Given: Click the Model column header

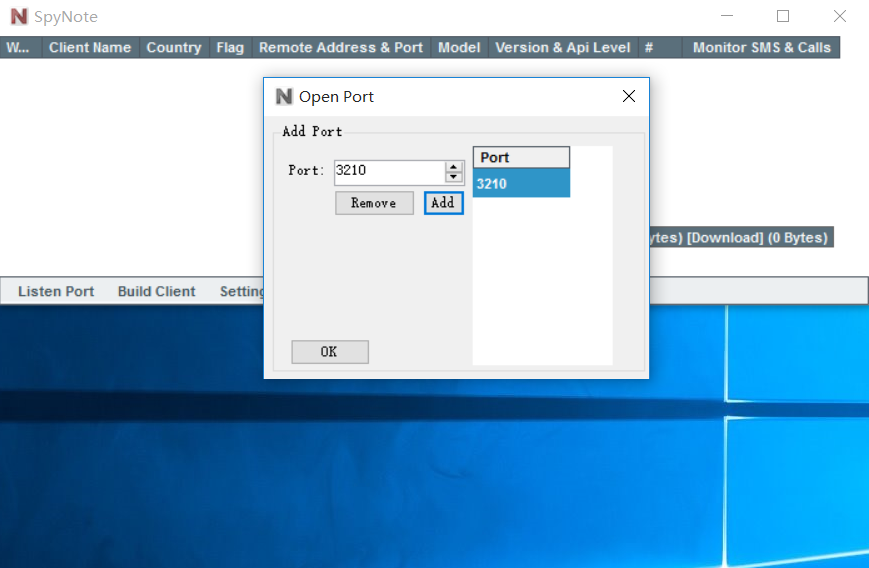Looking at the screenshot, I should click(x=459, y=48).
